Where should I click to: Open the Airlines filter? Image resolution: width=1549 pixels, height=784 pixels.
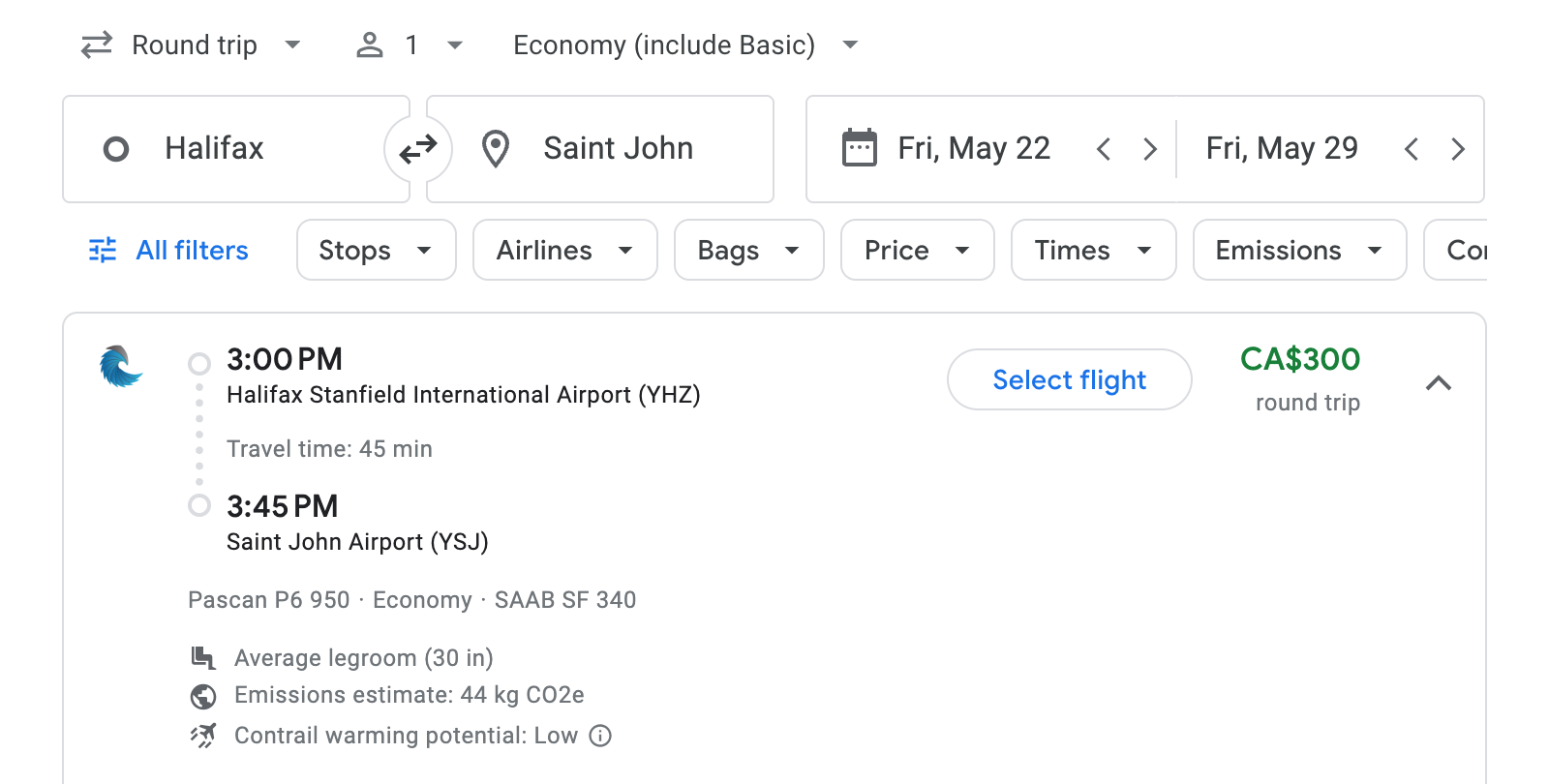(x=564, y=250)
